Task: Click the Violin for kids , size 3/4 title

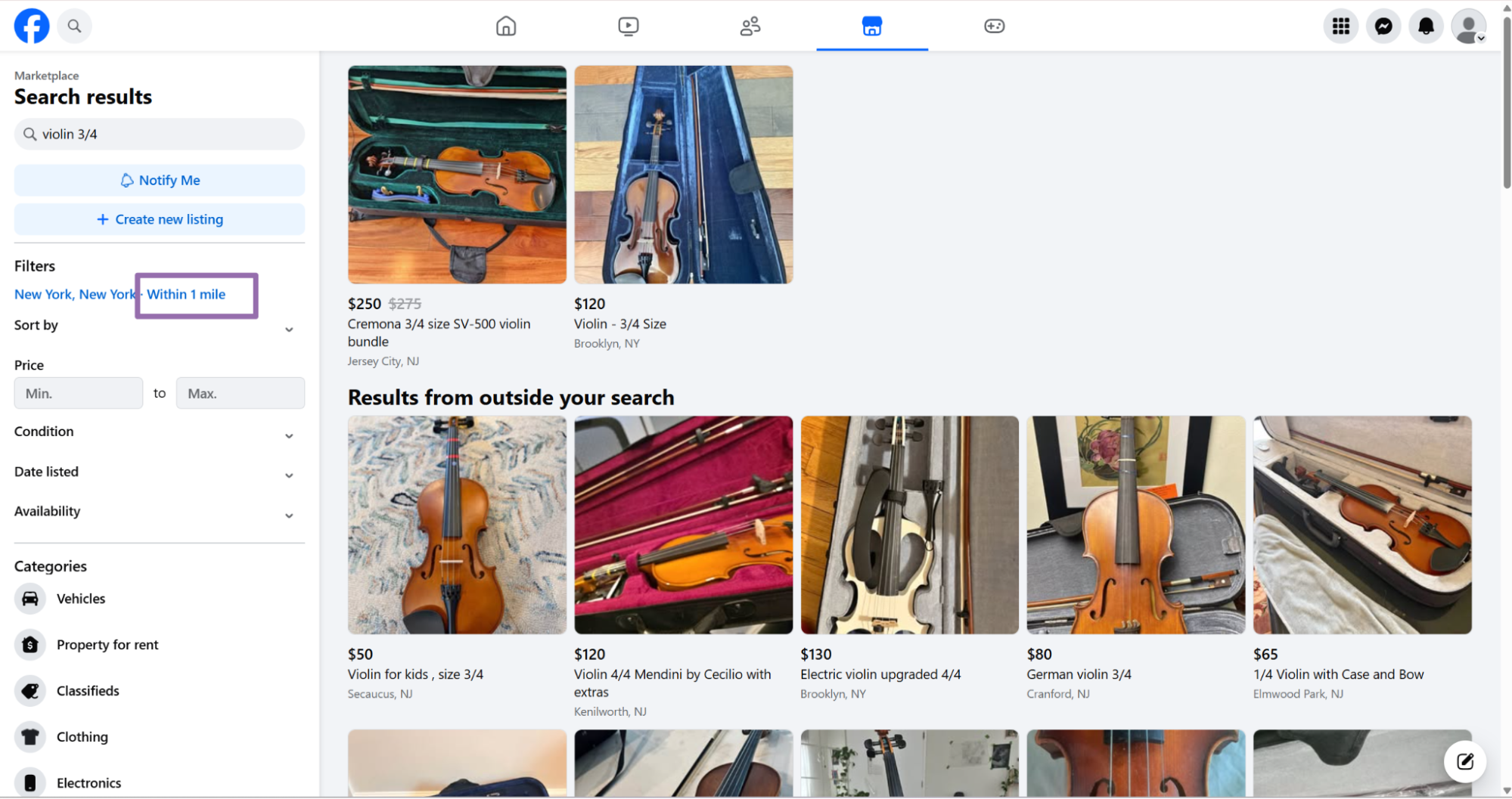Action: [x=415, y=674]
